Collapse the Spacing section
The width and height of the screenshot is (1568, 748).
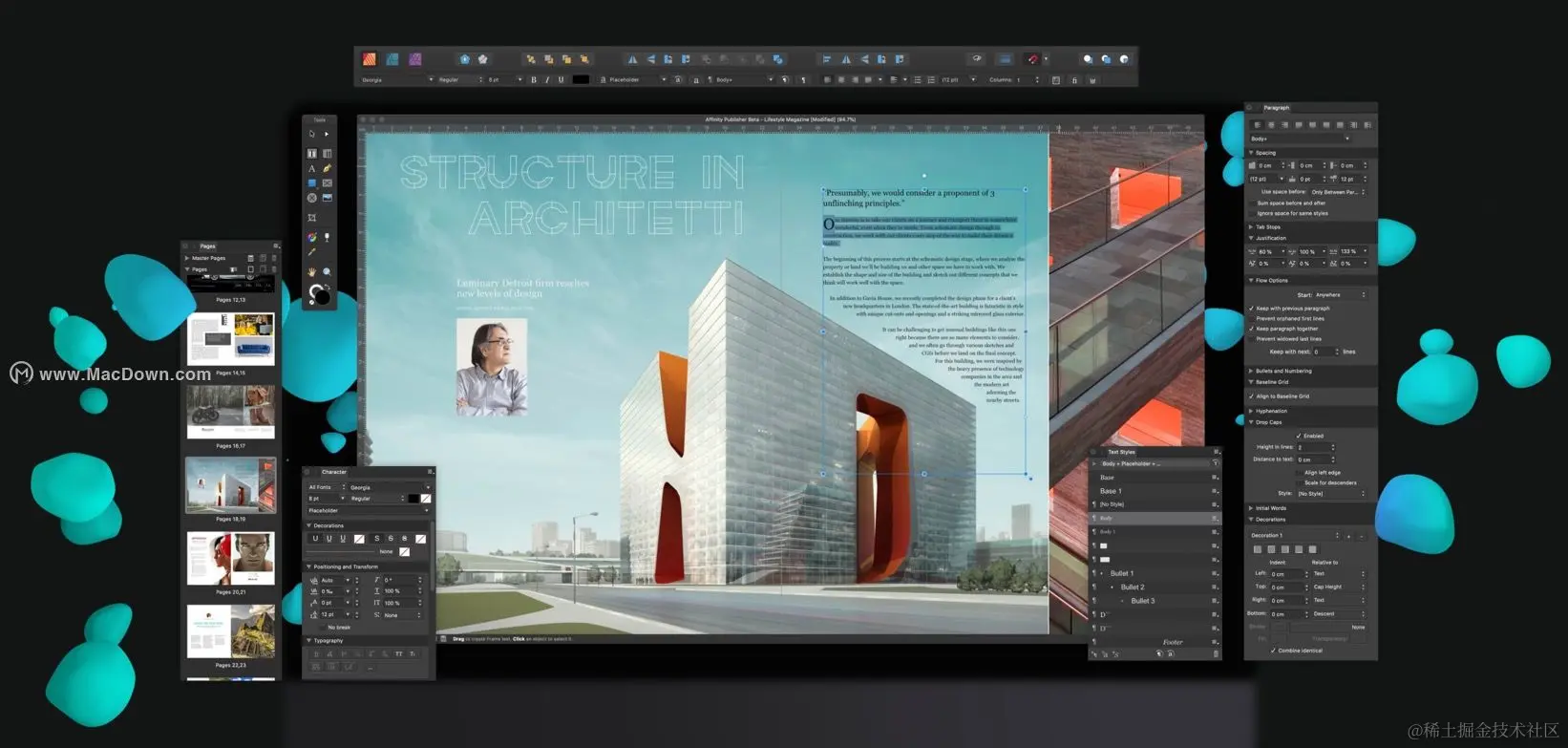(1251, 153)
